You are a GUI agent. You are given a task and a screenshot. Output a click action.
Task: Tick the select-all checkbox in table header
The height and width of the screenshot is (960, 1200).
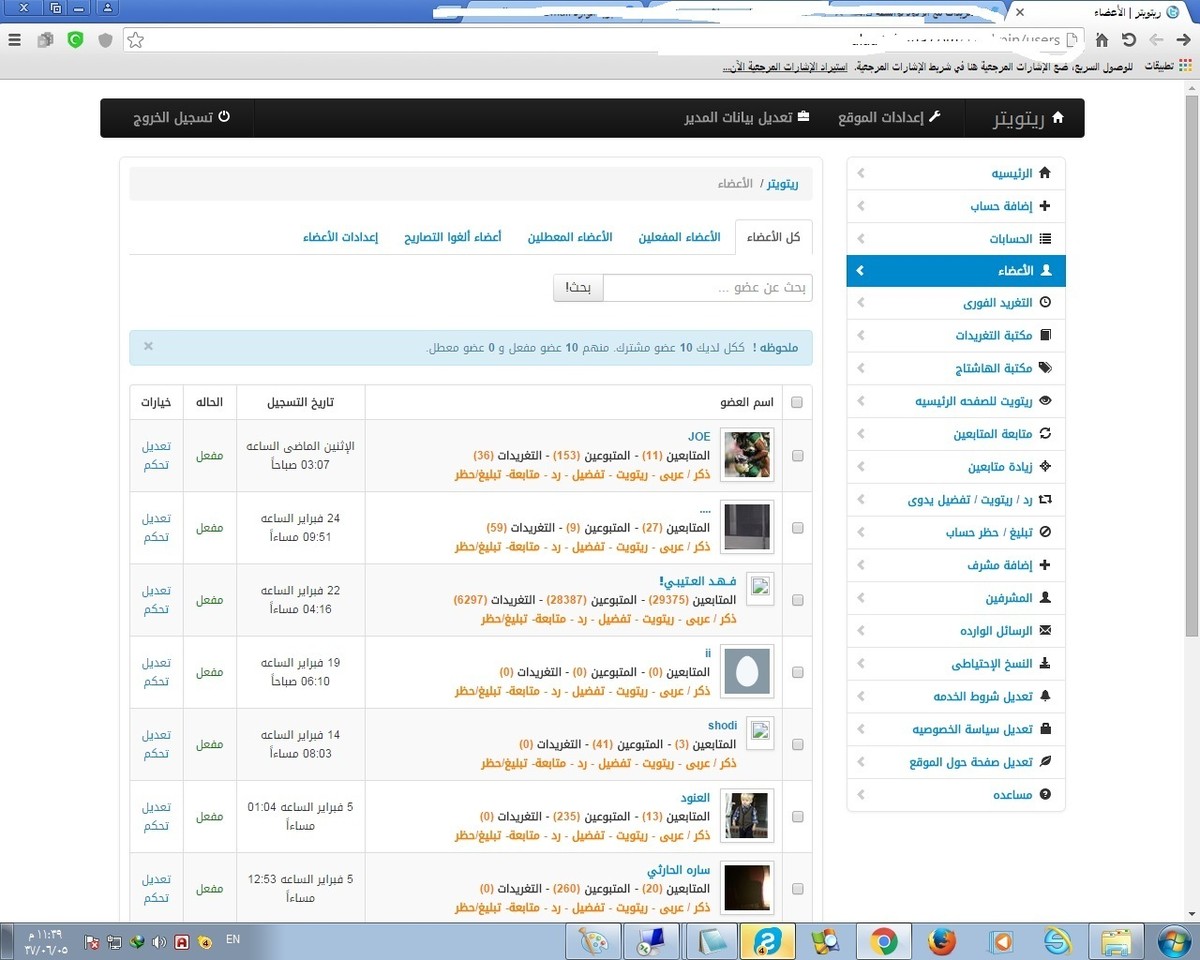[x=797, y=403]
